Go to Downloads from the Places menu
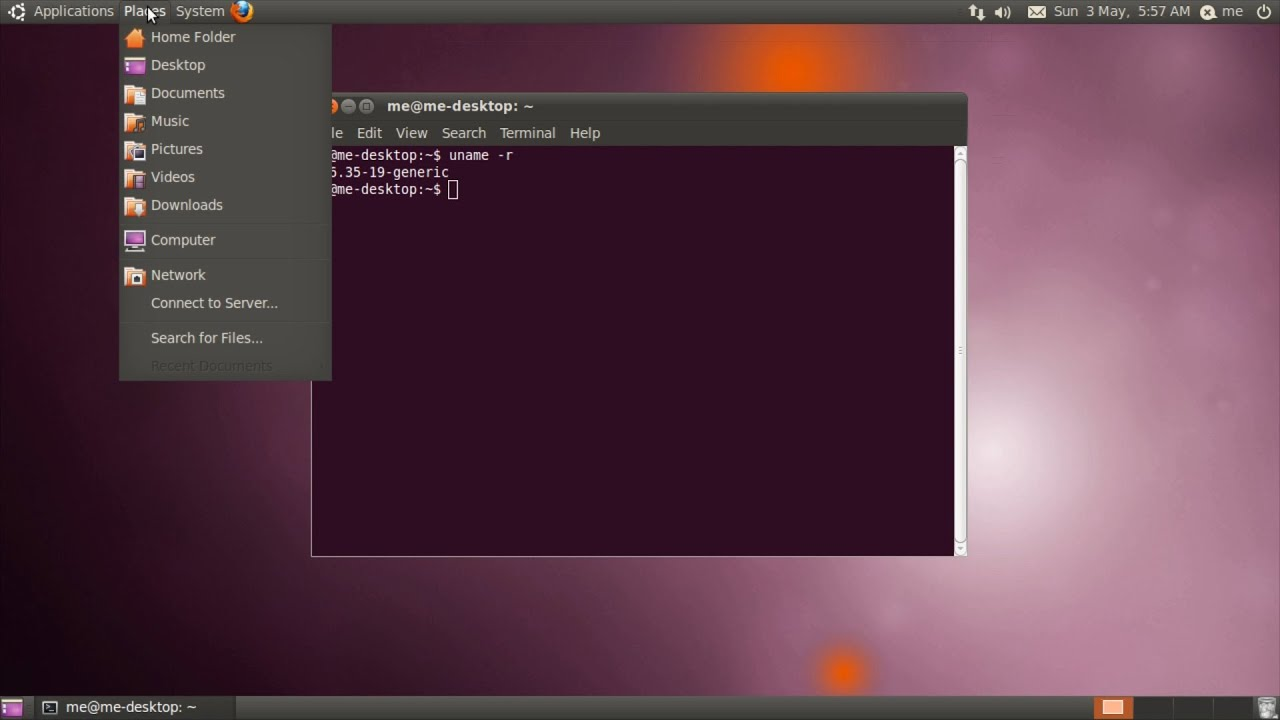 click(225, 205)
